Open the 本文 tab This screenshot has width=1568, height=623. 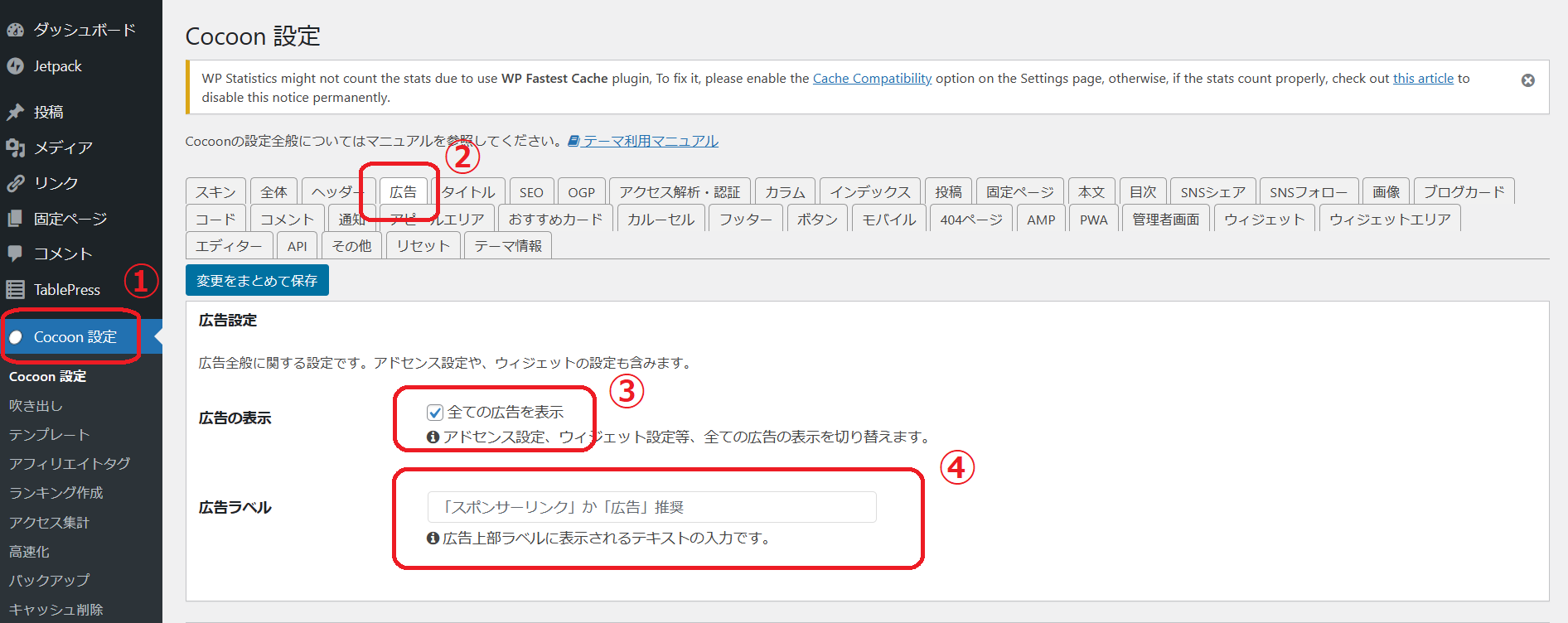coord(1091,191)
